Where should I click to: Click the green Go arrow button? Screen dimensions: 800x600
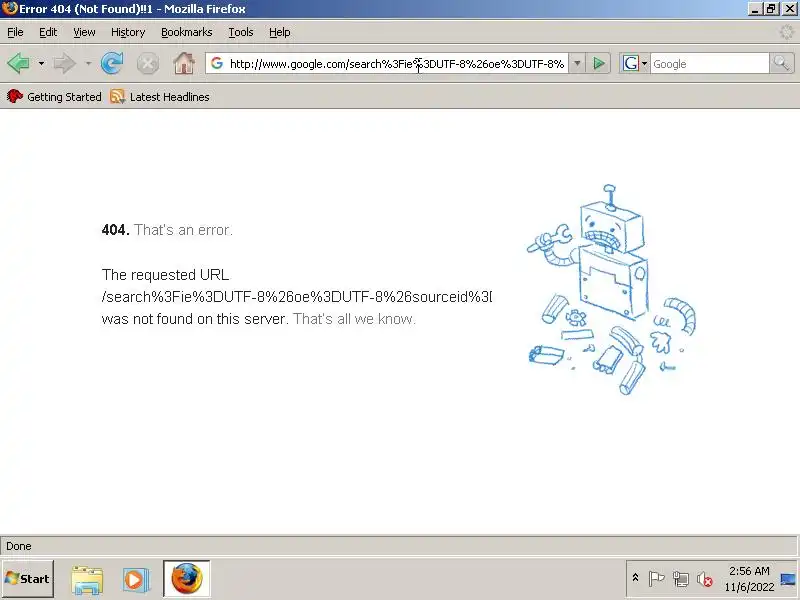pos(598,64)
